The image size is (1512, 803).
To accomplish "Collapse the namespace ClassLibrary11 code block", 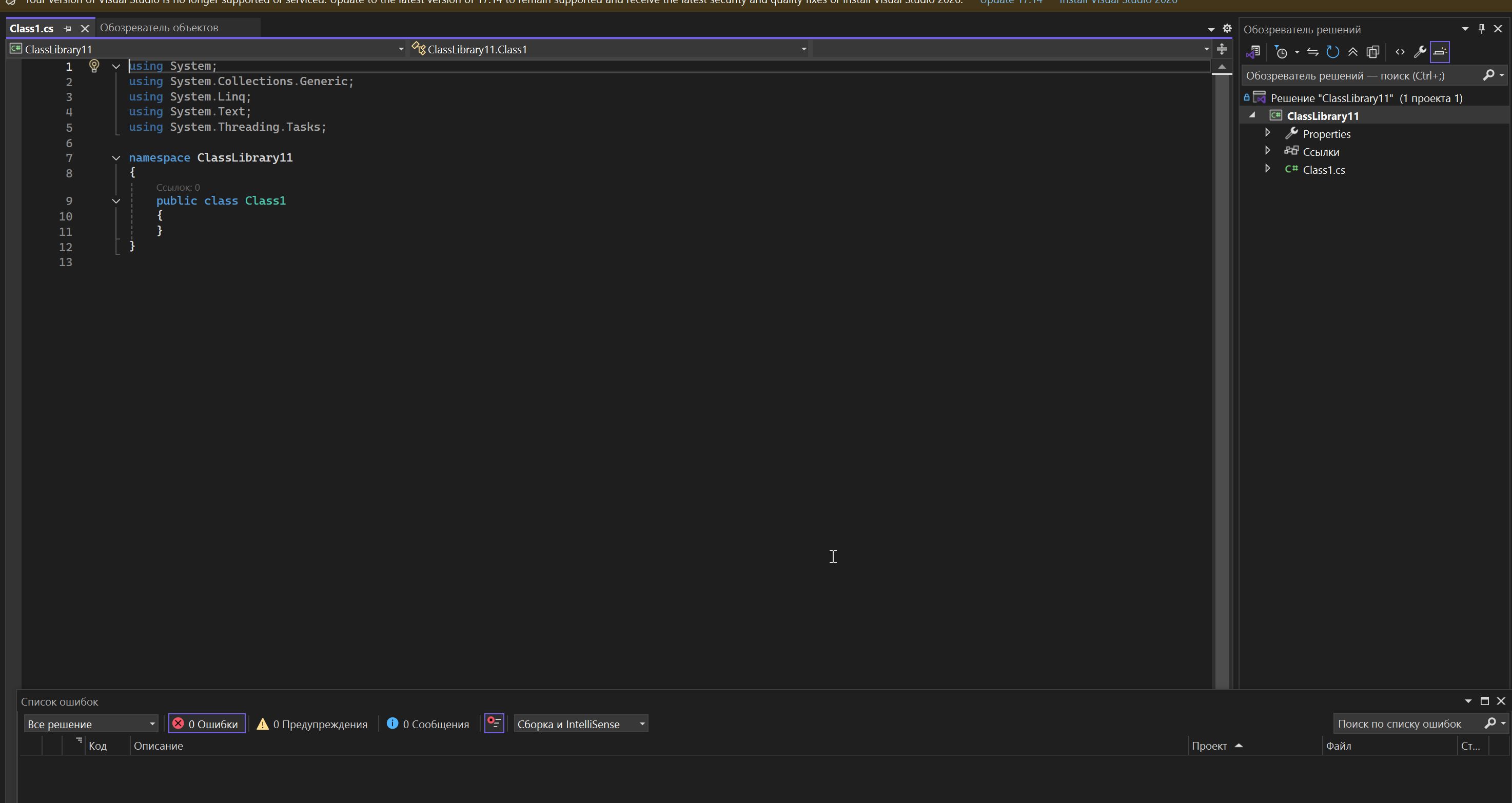I will [x=116, y=158].
